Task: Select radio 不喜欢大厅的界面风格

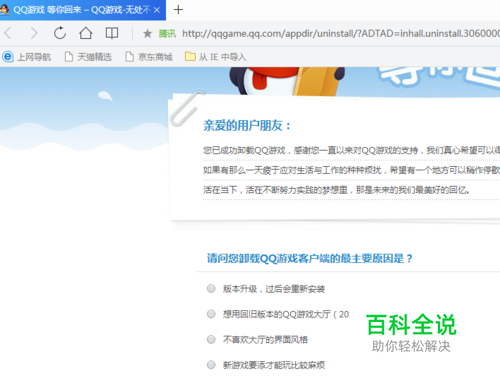Action: point(211,339)
